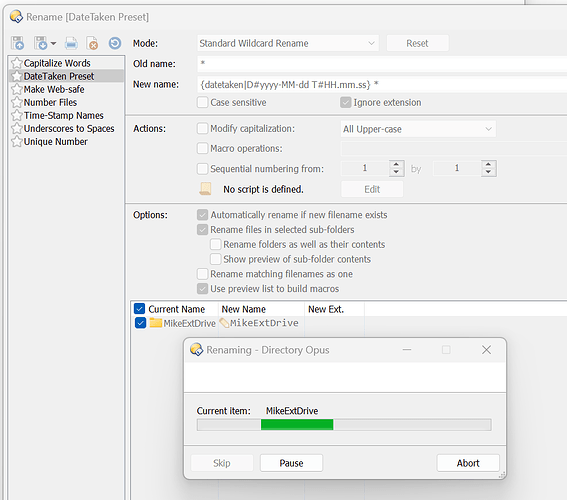Click the numbering 'by' increment field

pyautogui.click(x=457, y=168)
